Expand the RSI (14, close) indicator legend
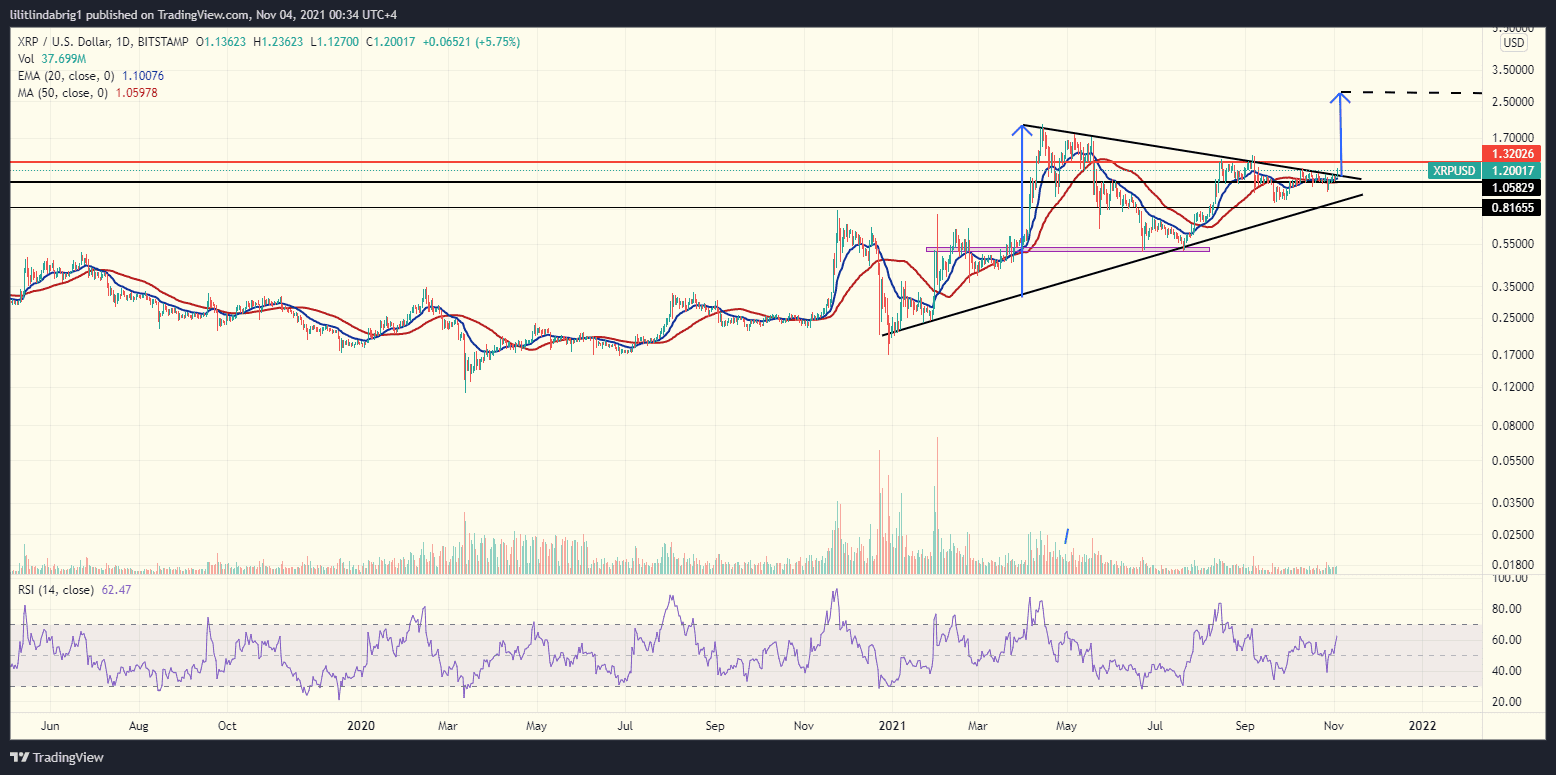1556x775 pixels. [x=55, y=589]
